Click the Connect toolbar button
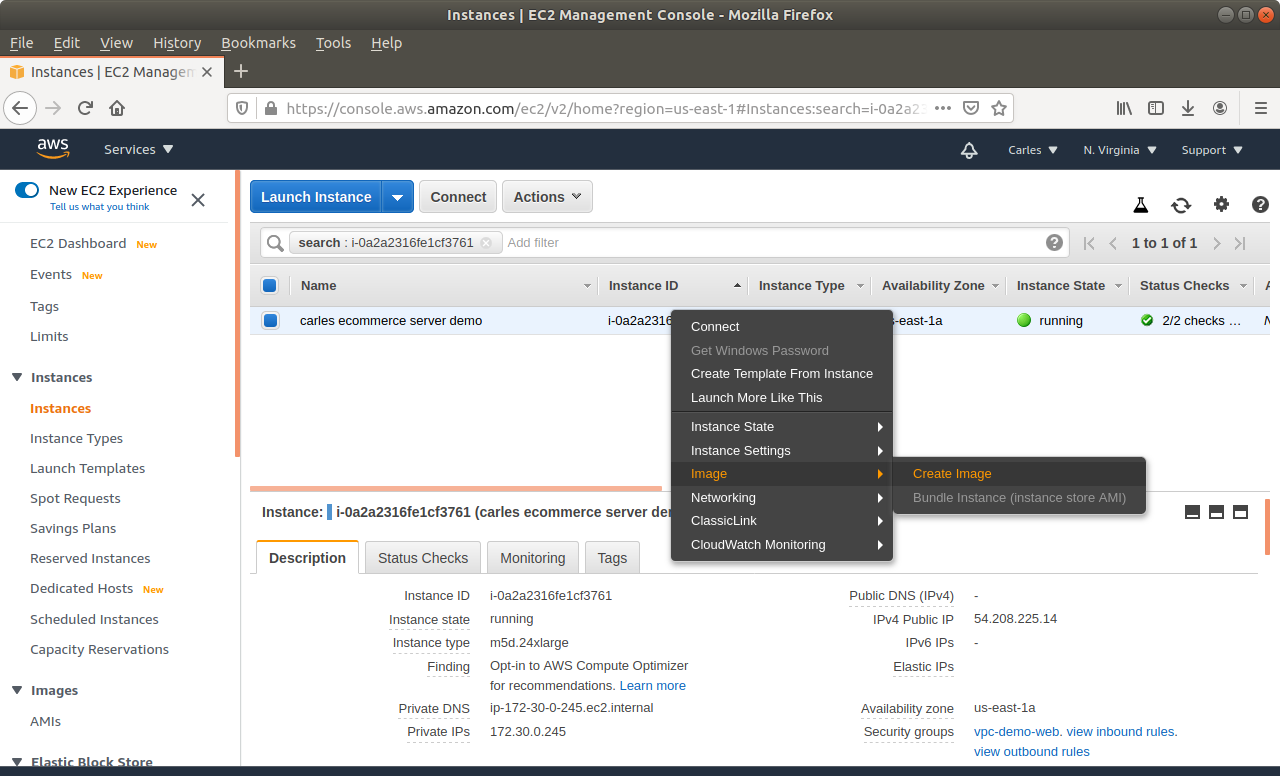This screenshot has height=776, width=1280. [458, 197]
